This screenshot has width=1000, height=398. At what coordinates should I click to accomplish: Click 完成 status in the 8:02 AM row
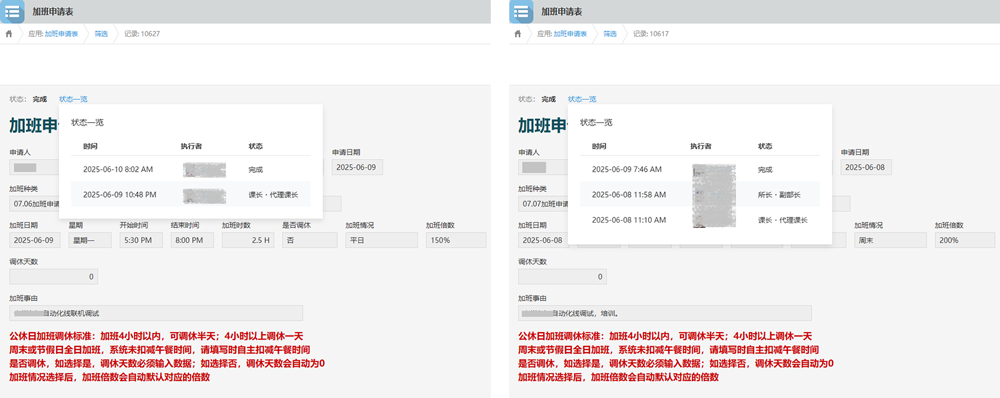click(x=256, y=170)
